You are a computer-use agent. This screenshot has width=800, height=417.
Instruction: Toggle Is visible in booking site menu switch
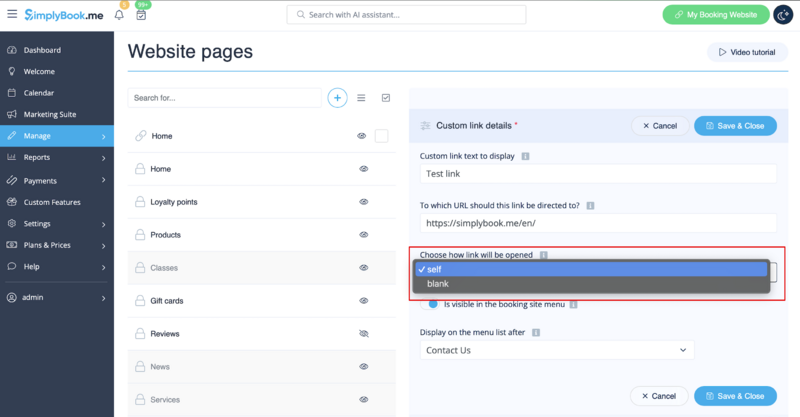click(x=430, y=304)
